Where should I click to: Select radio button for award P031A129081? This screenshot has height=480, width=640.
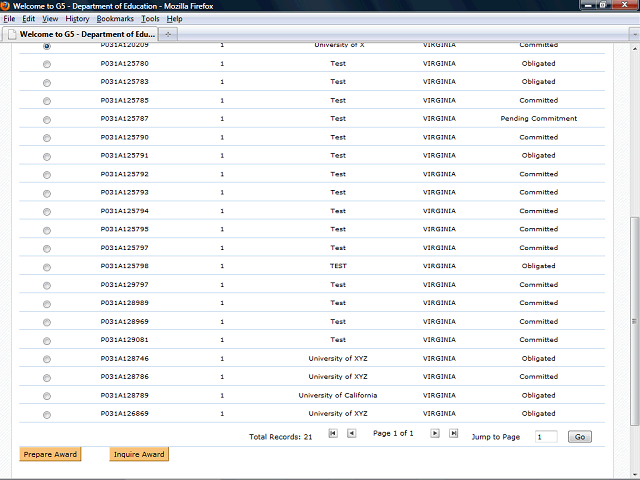click(47, 341)
